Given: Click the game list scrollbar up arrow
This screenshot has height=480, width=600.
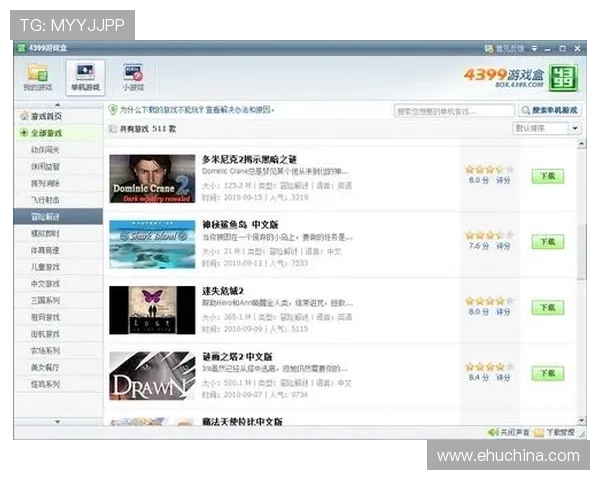Looking at the screenshot, I should [x=581, y=144].
